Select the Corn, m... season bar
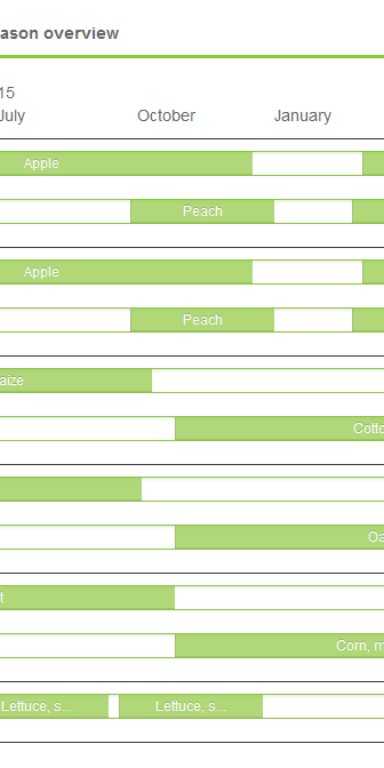 coord(280,646)
